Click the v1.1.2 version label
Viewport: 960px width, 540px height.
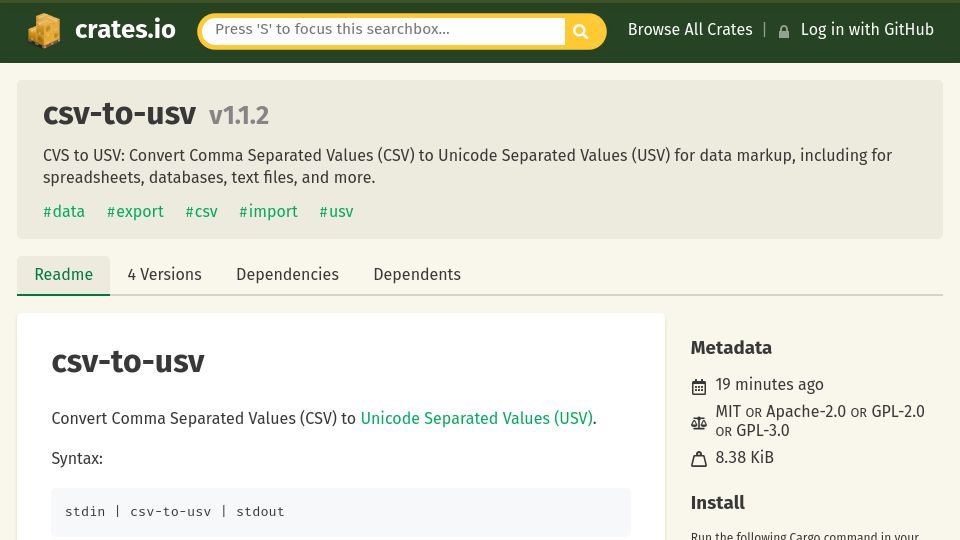point(239,116)
